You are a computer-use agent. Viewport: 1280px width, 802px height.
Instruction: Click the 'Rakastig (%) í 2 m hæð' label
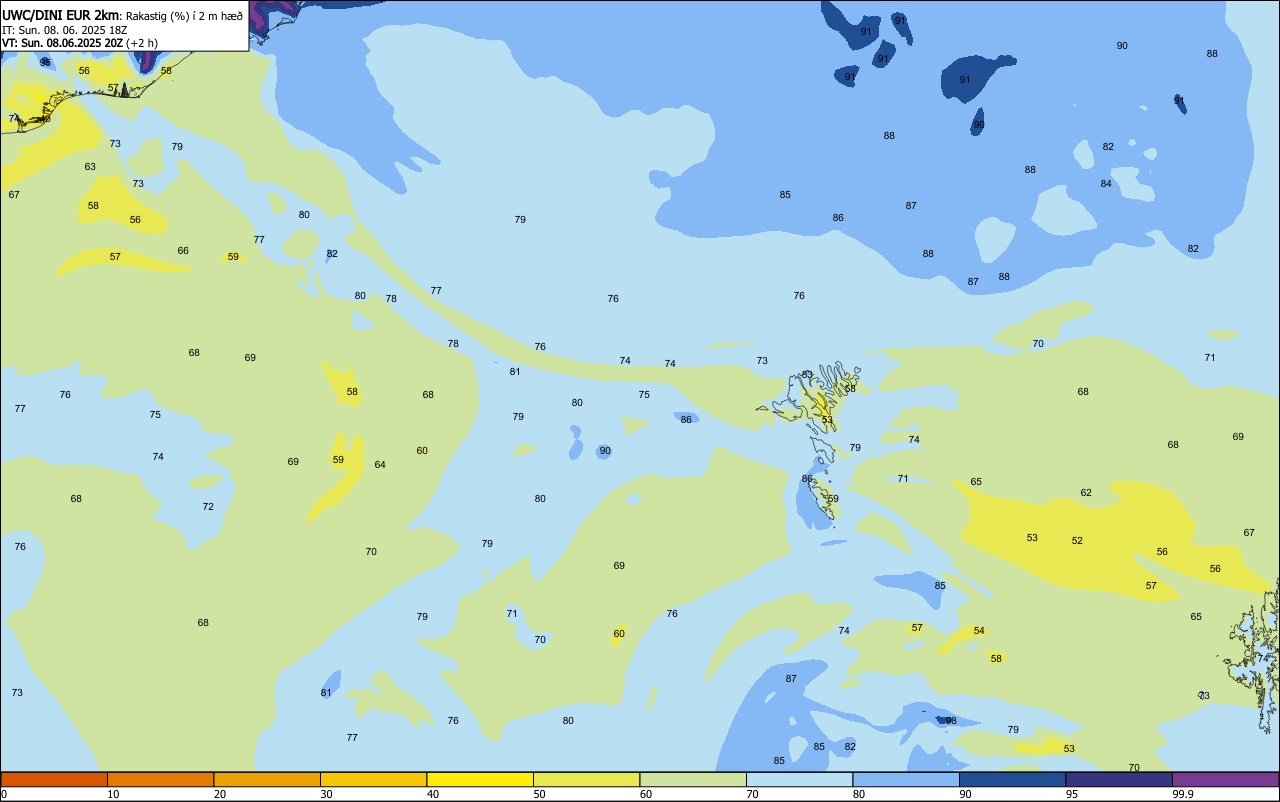click(x=184, y=16)
